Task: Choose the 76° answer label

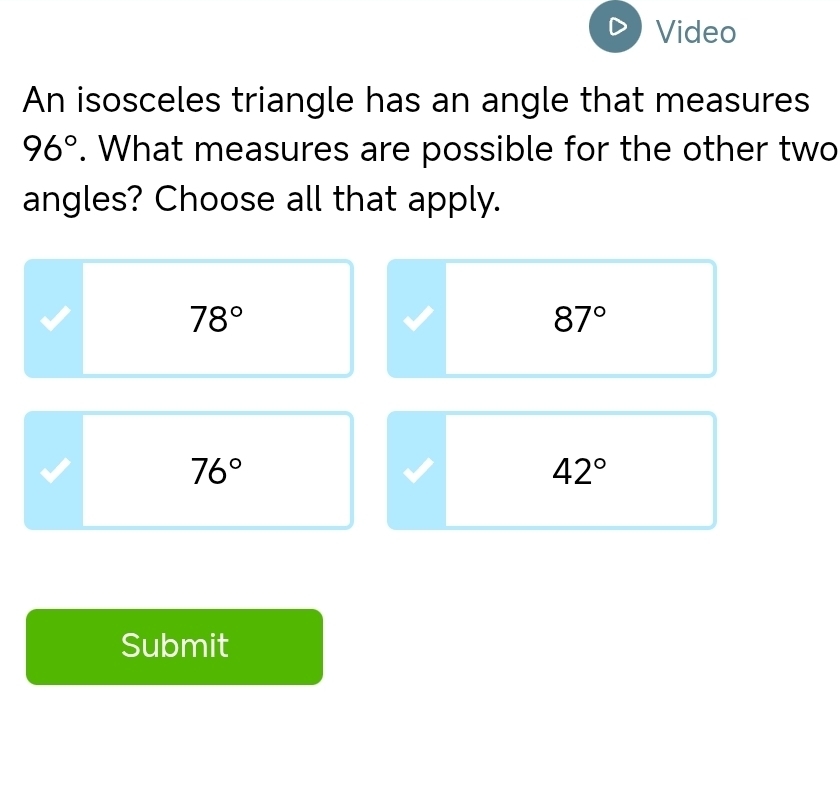Action: (x=217, y=471)
